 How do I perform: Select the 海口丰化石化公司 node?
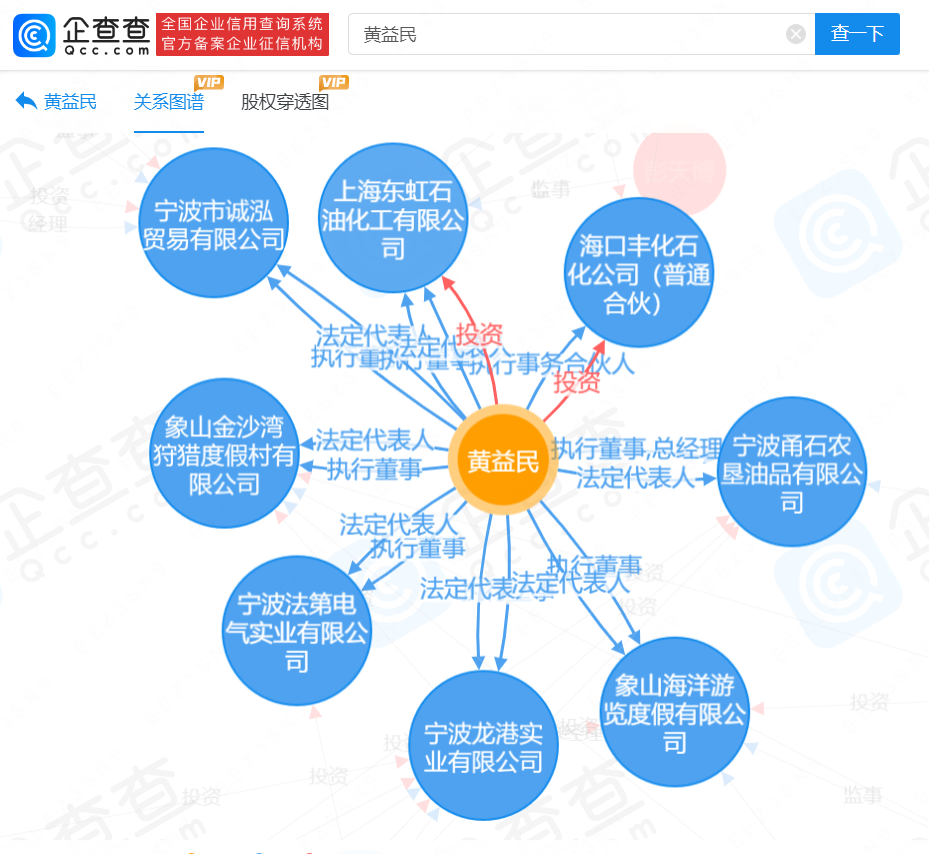[638, 272]
